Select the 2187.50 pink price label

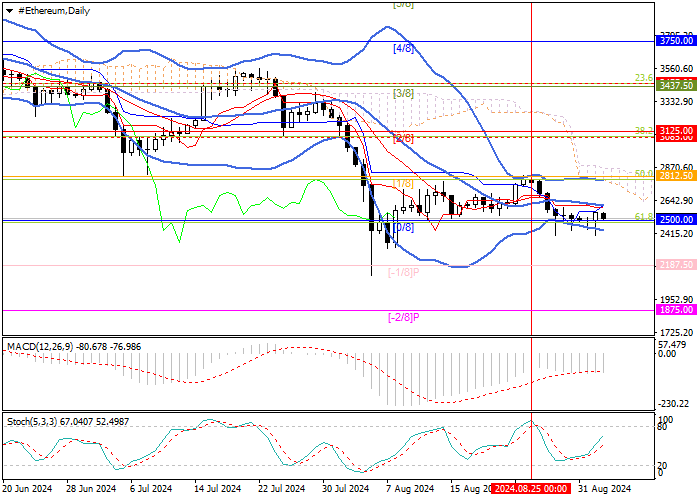click(x=676, y=265)
